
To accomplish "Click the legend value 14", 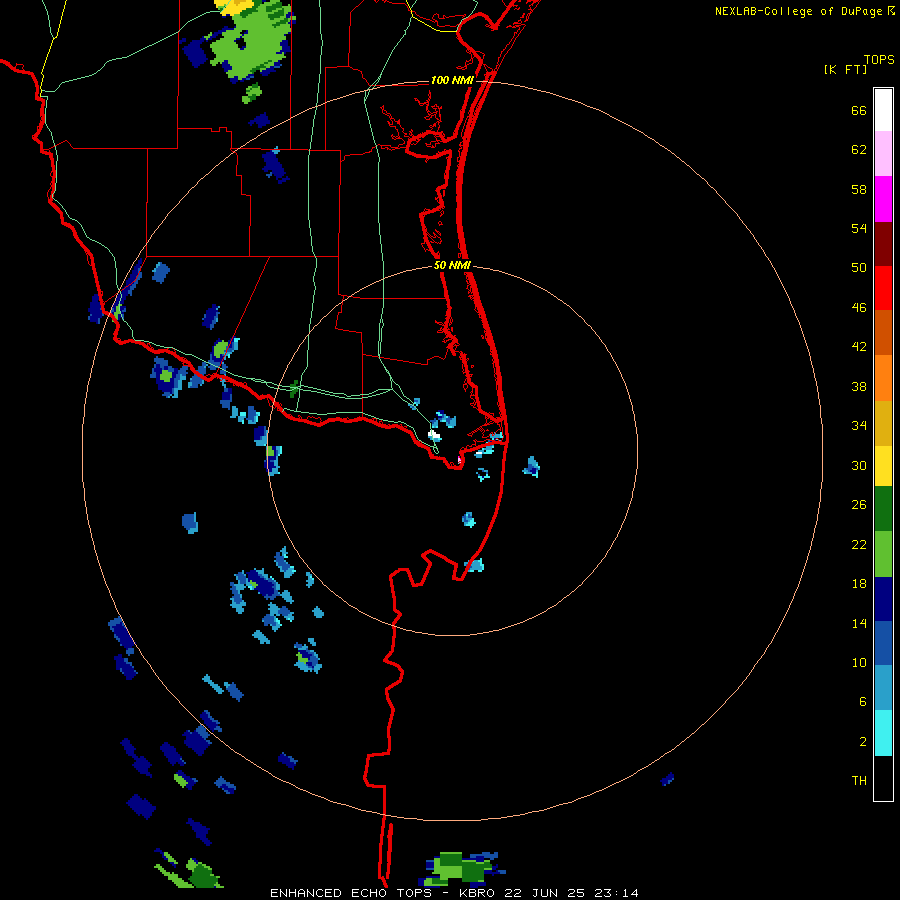I will point(859,623).
